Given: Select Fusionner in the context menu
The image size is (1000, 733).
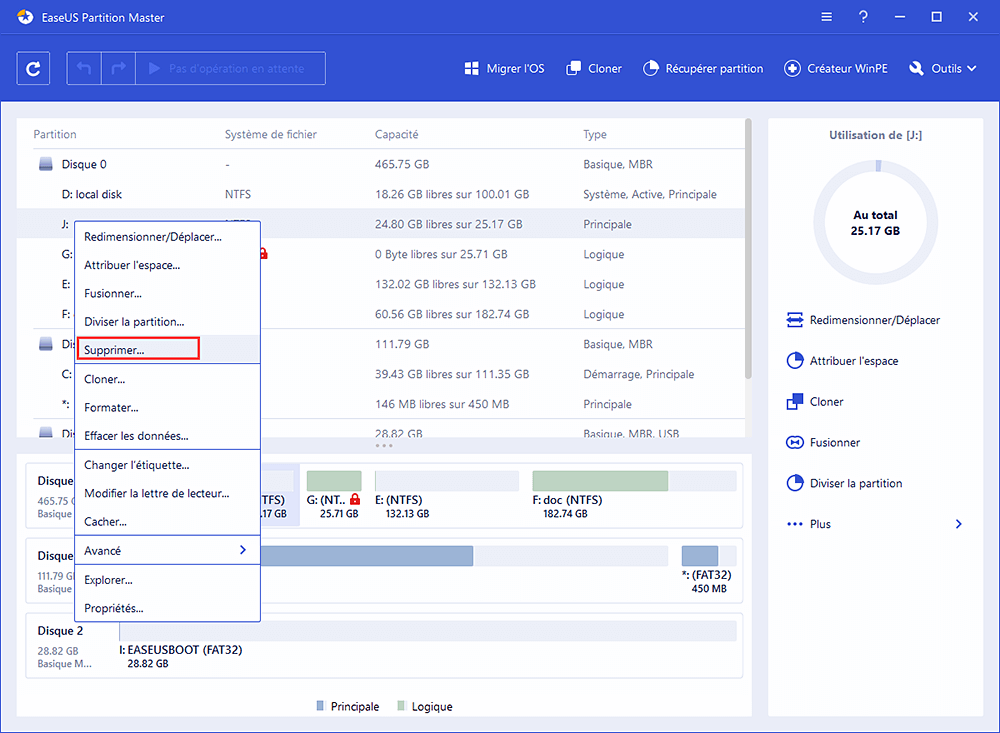Looking at the screenshot, I should click(x=167, y=293).
